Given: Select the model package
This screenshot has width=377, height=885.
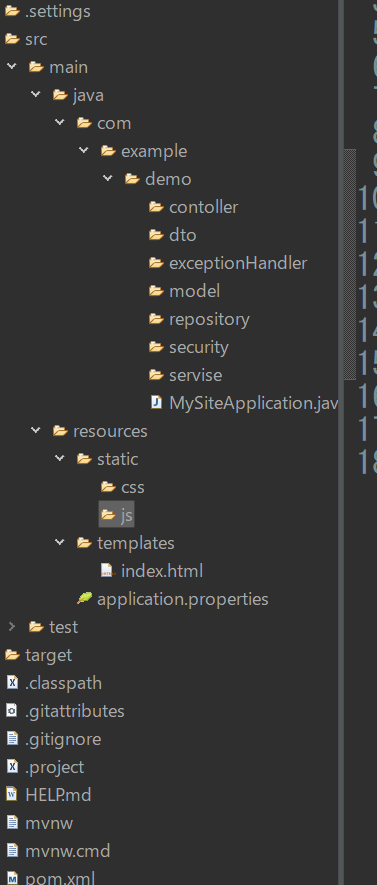Looking at the screenshot, I should tap(195, 291).
